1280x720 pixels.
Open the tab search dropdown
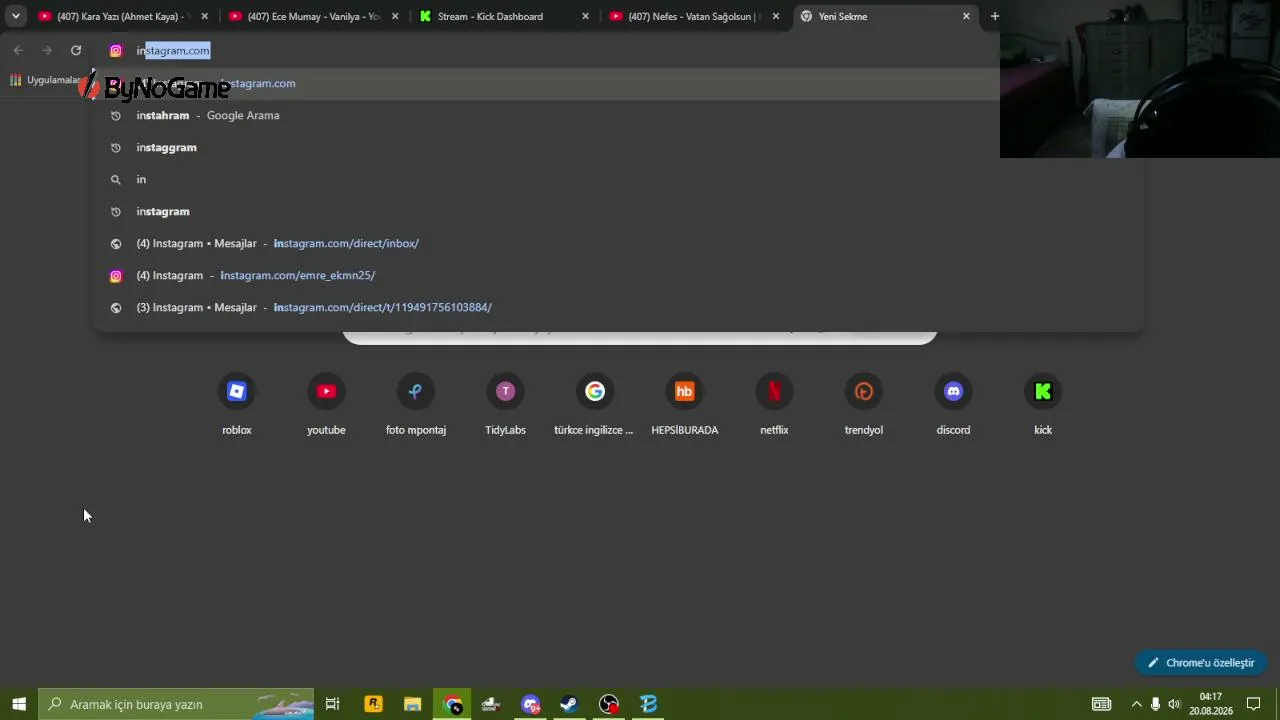click(15, 16)
